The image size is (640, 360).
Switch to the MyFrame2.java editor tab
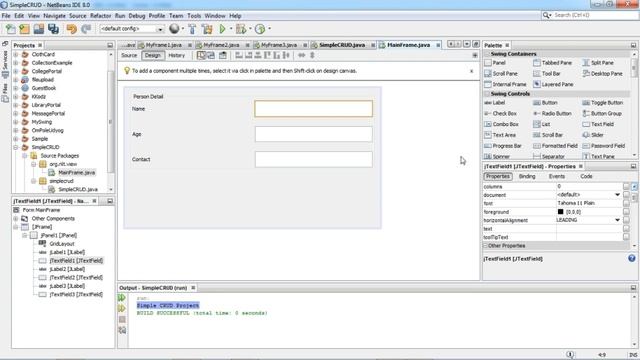221,45
